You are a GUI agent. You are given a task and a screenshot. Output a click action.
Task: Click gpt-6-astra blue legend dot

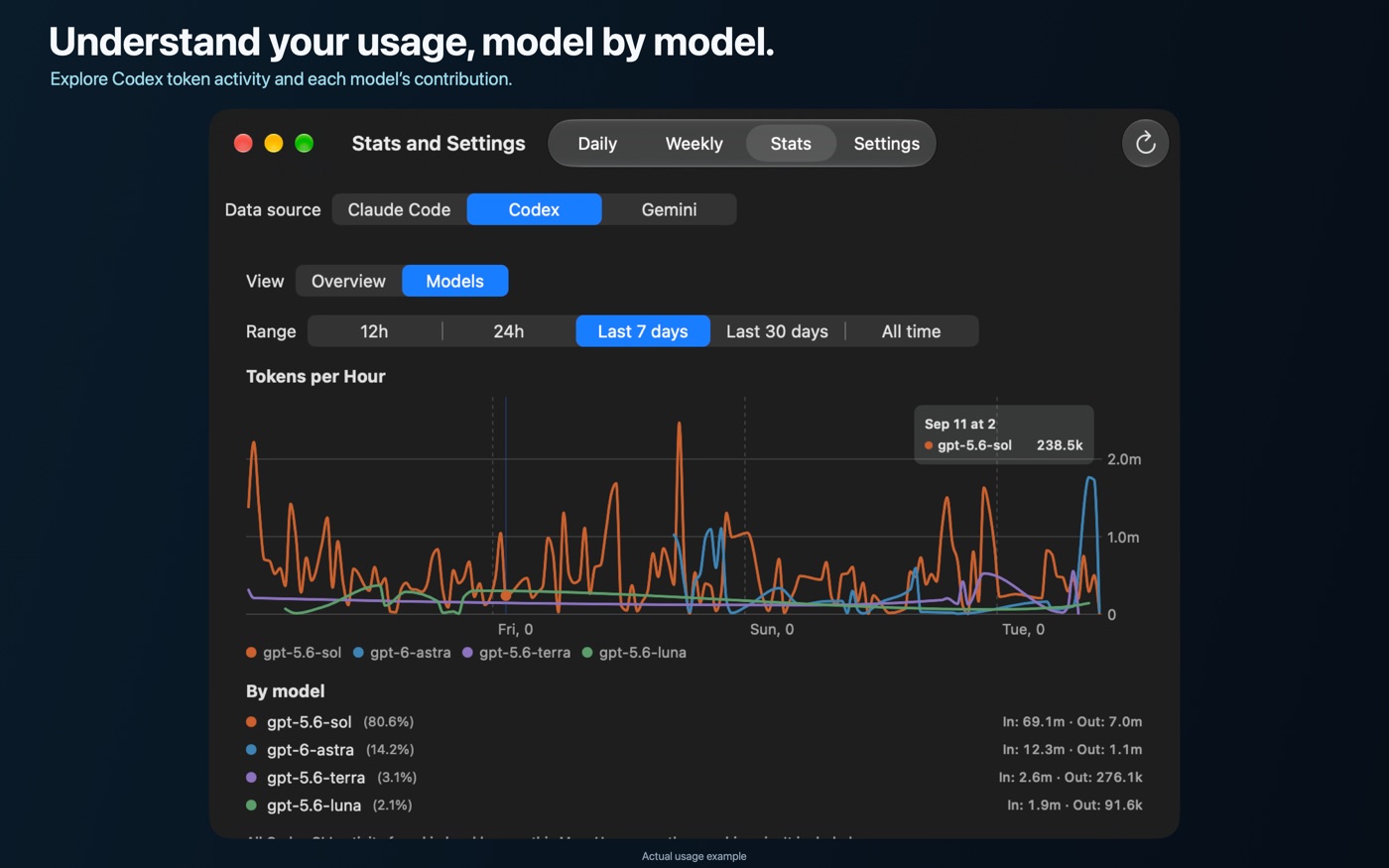click(x=359, y=653)
